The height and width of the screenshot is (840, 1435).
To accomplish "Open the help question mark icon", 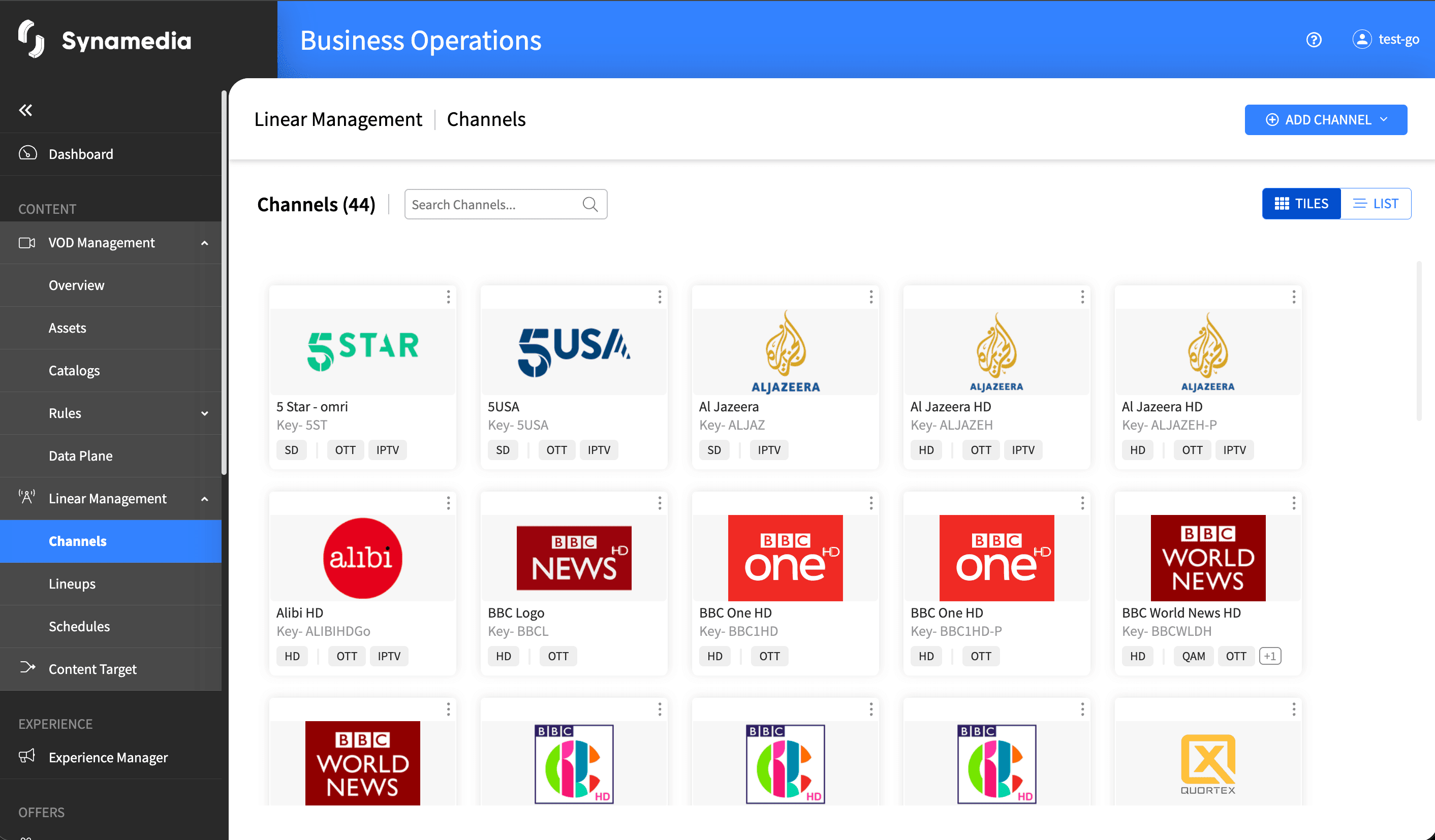I will [x=1313, y=39].
